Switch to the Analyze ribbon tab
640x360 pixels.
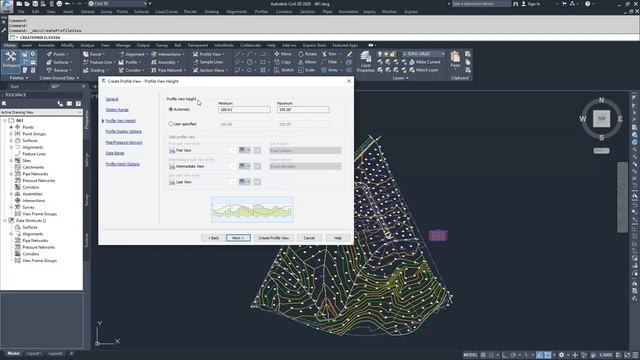(87, 45)
